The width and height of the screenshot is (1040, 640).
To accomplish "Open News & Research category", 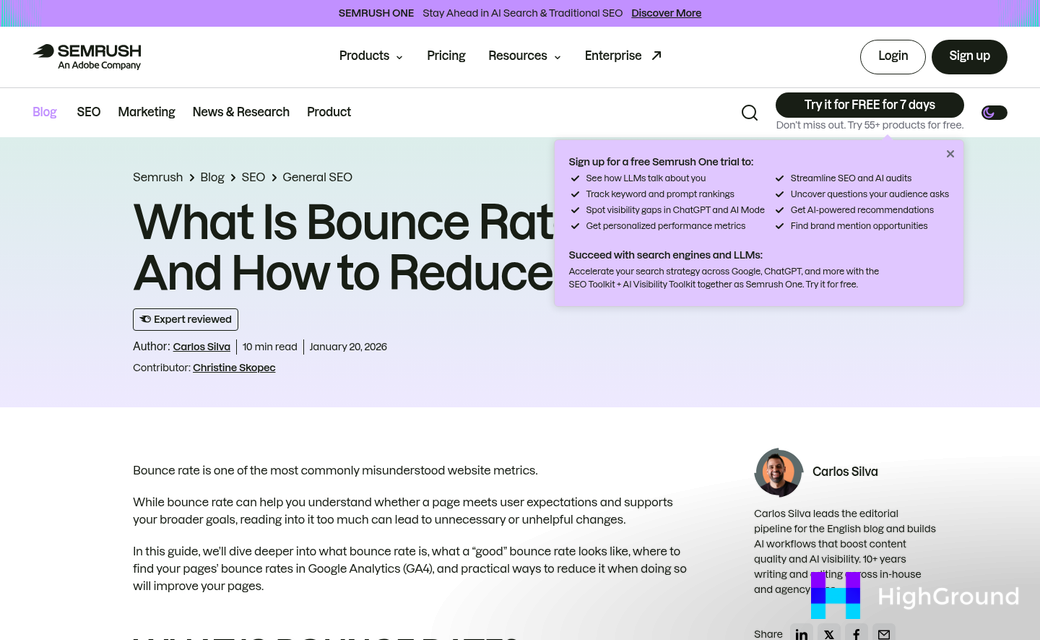I will click(241, 112).
